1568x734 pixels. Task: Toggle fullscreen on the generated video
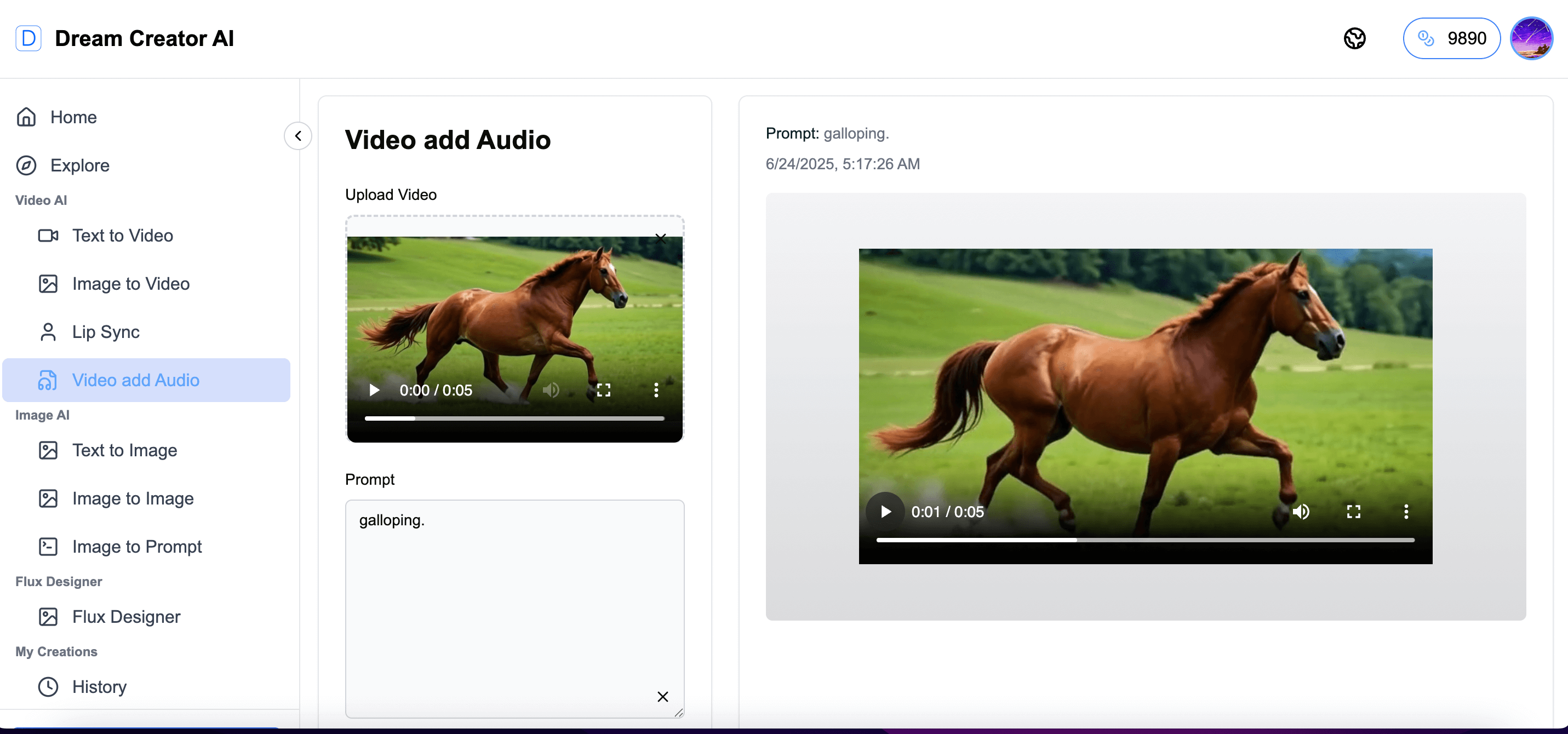(x=1353, y=511)
